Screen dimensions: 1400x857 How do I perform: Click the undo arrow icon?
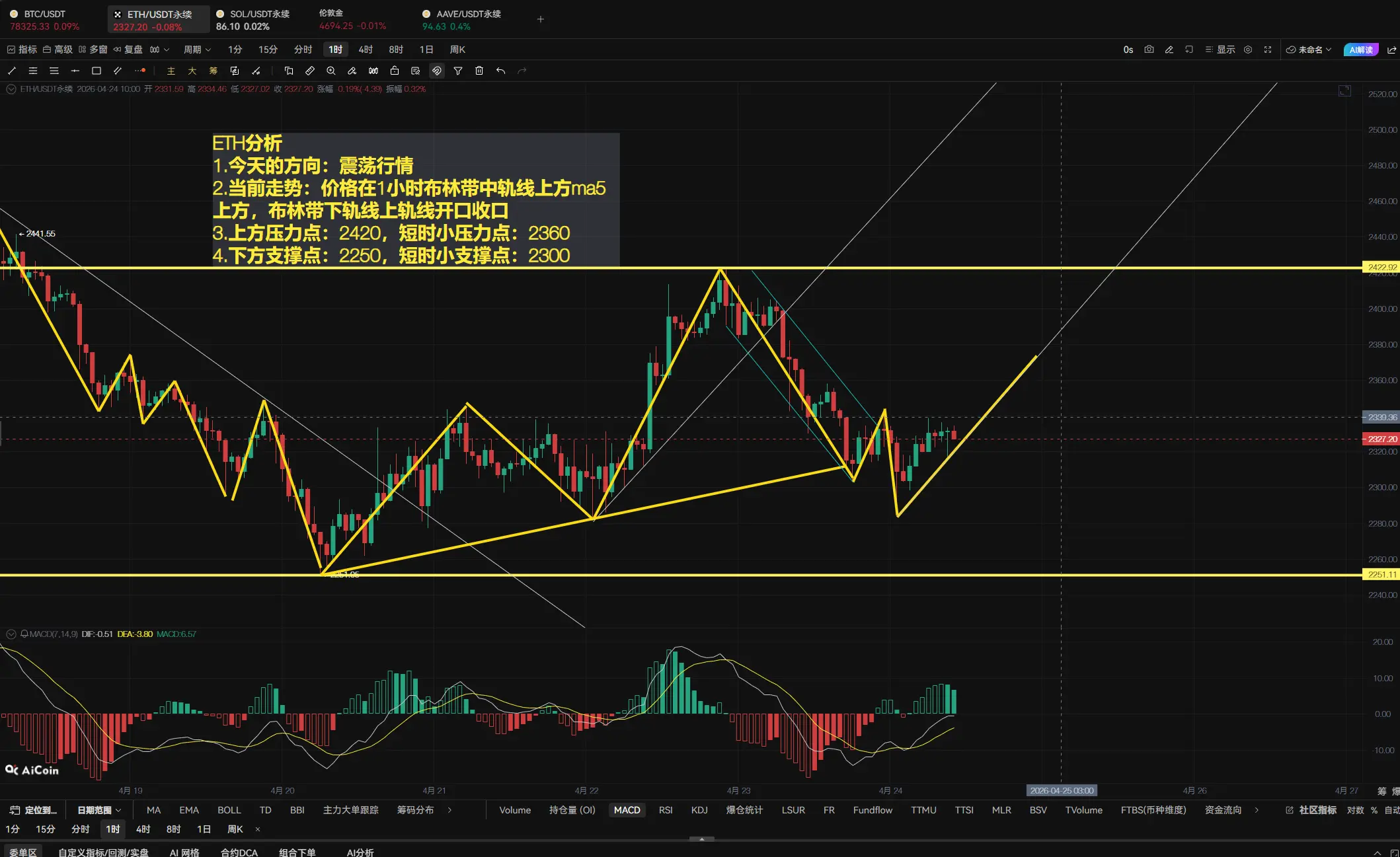tap(500, 71)
